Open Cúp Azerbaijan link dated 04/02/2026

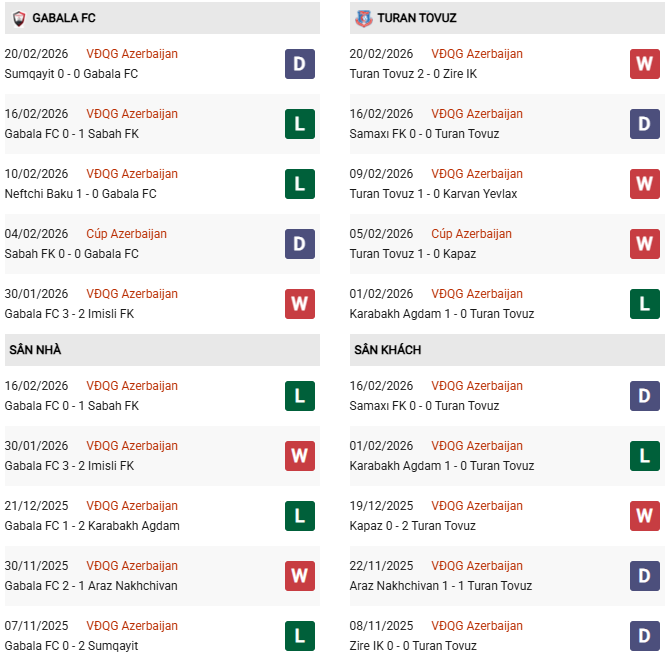coord(126,234)
